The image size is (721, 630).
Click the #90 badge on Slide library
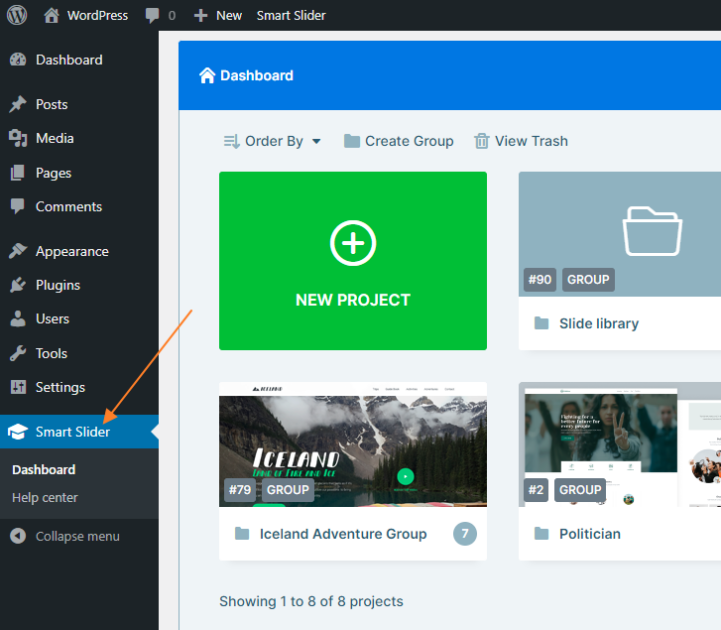click(x=540, y=280)
